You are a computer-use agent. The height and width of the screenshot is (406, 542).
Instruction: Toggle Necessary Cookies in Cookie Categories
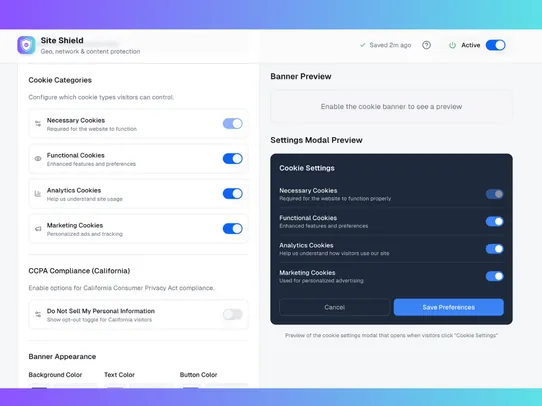[x=233, y=123]
